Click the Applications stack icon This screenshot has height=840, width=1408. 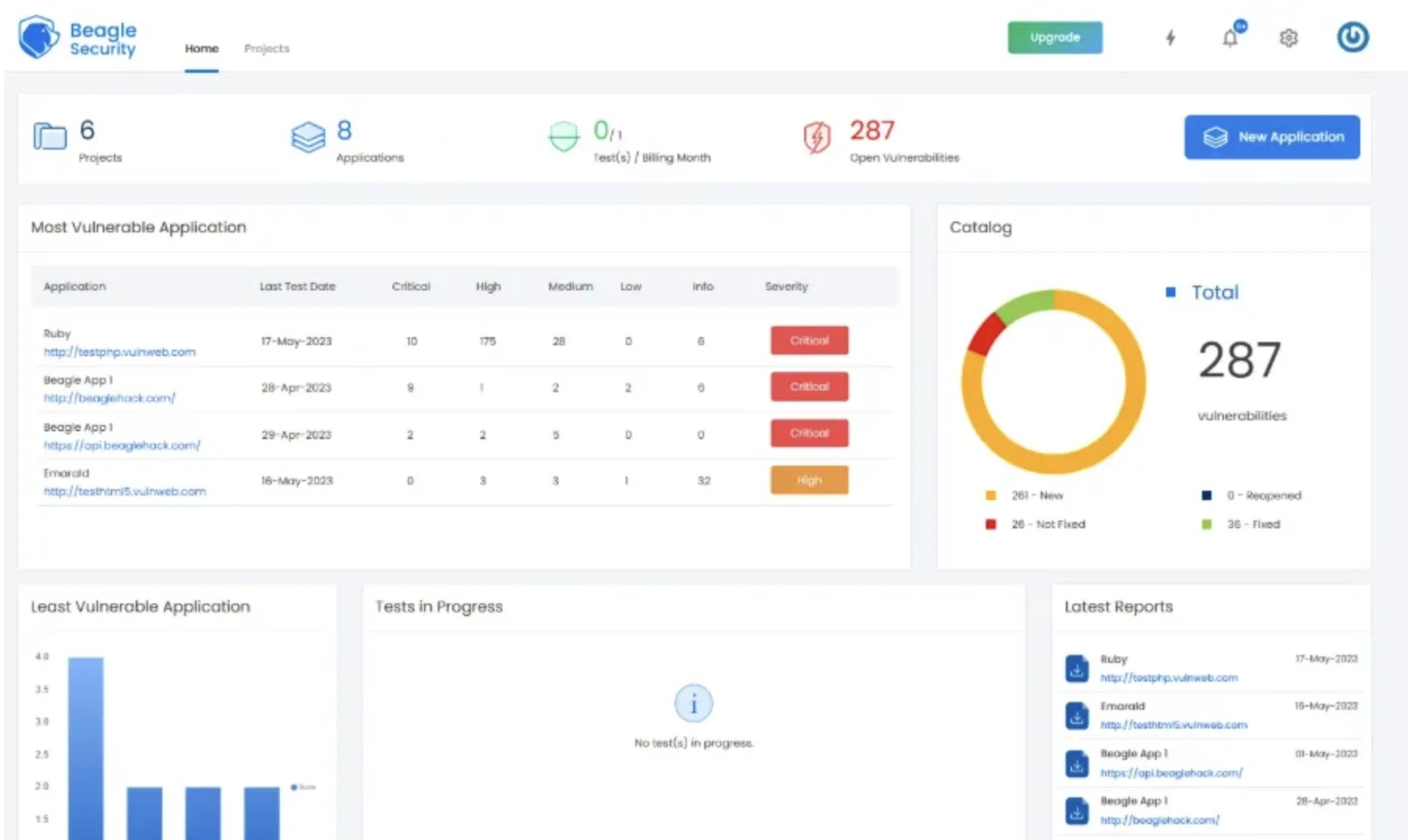click(x=307, y=137)
